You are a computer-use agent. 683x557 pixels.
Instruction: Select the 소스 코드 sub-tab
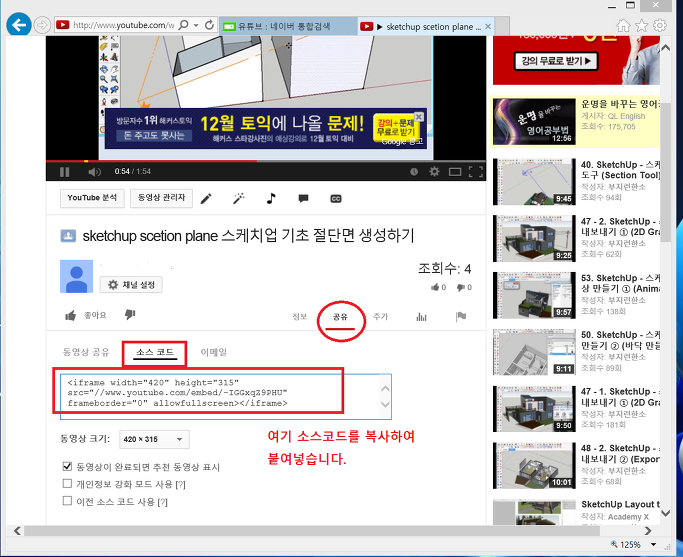point(155,352)
